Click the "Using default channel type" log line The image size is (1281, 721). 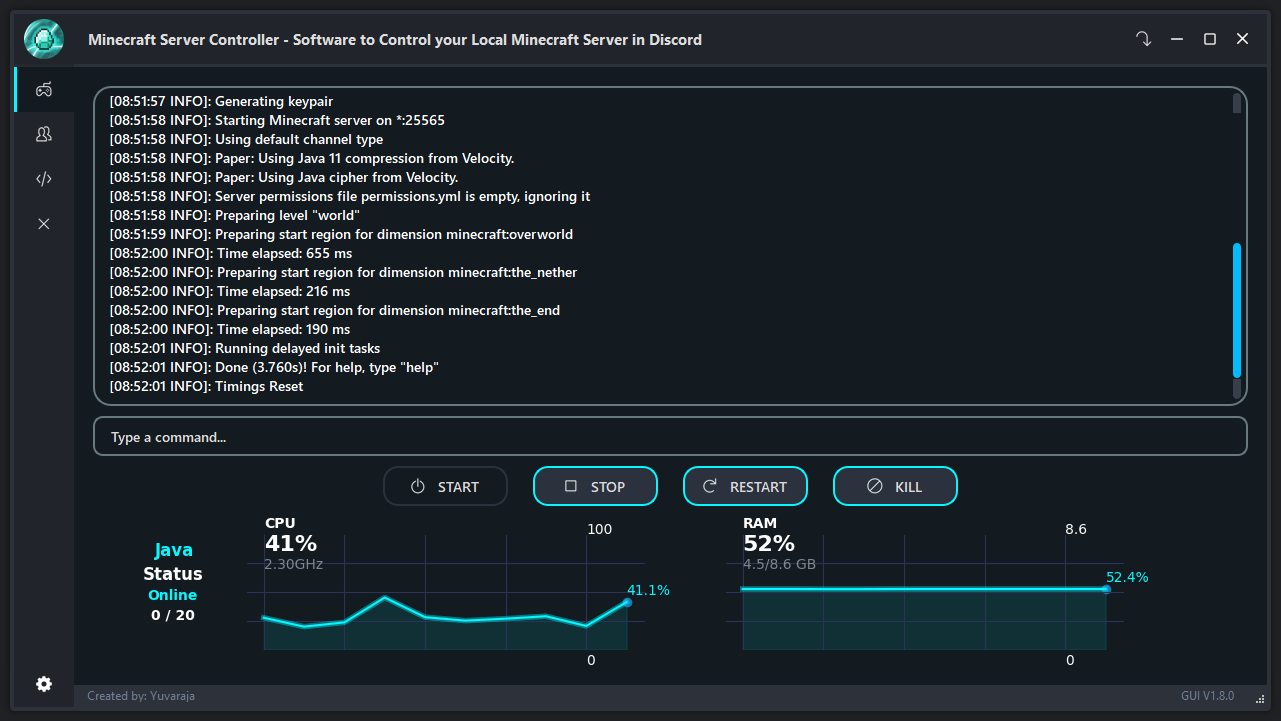(246, 139)
